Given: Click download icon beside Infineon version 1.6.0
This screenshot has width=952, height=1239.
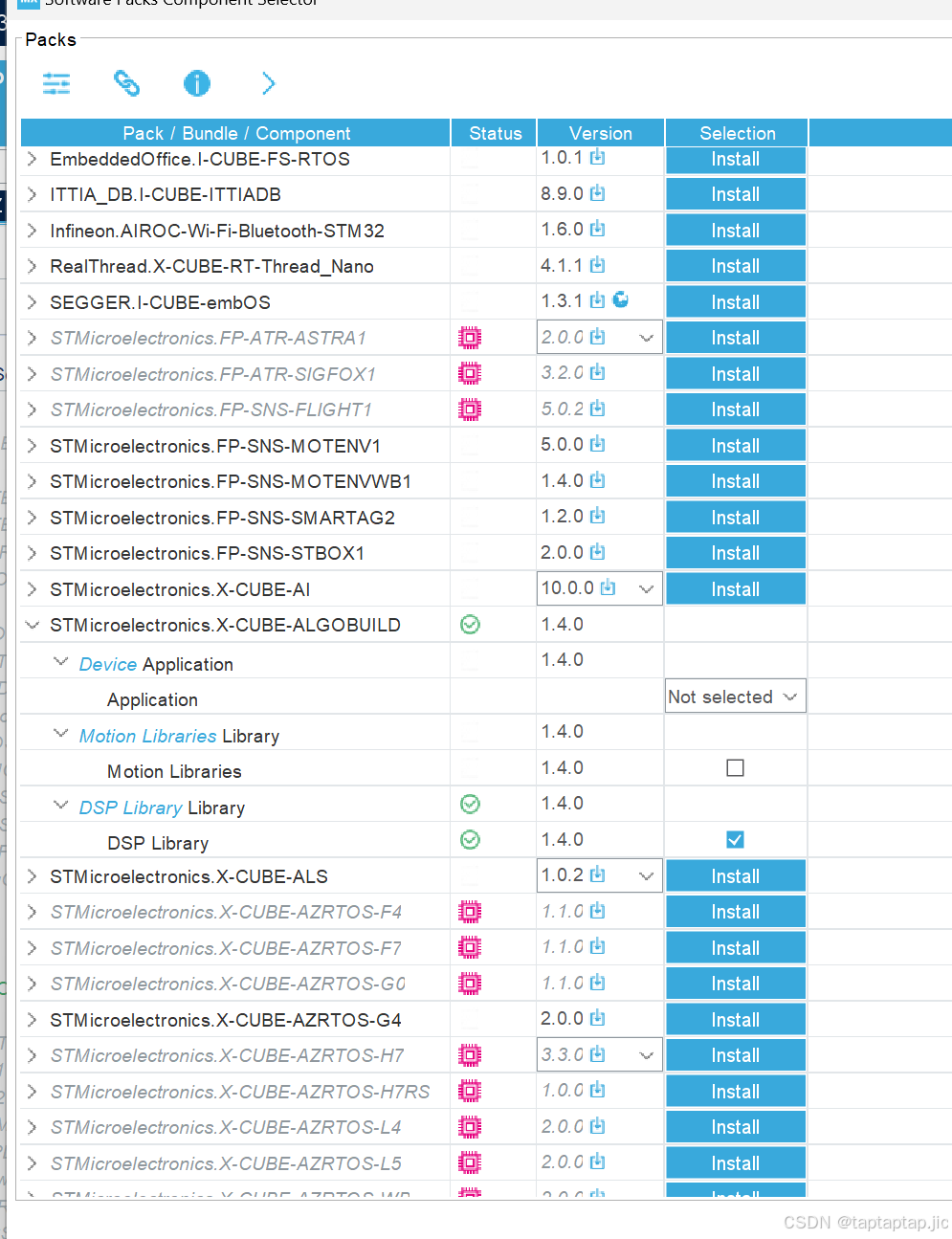Looking at the screenshot, I should coord(598,229).
